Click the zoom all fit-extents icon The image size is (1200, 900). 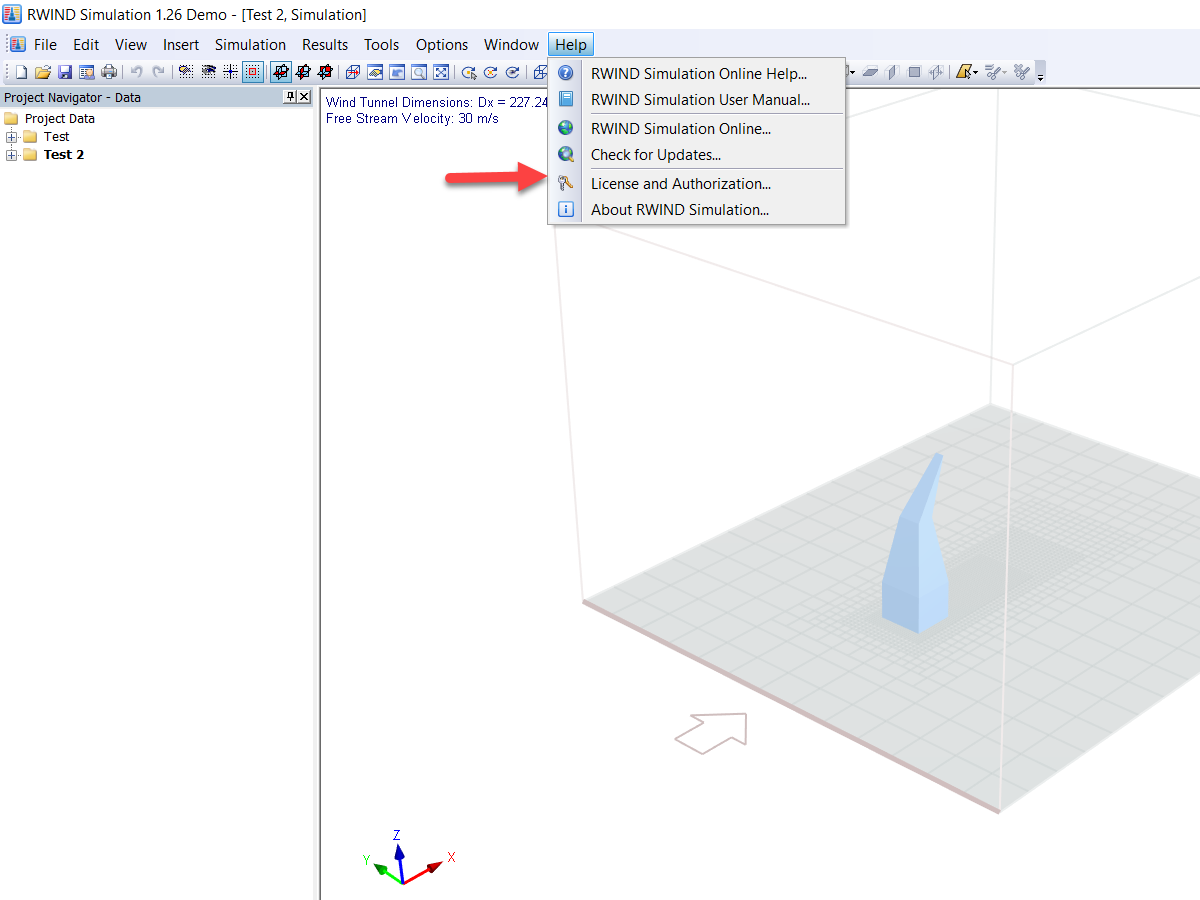441,72
